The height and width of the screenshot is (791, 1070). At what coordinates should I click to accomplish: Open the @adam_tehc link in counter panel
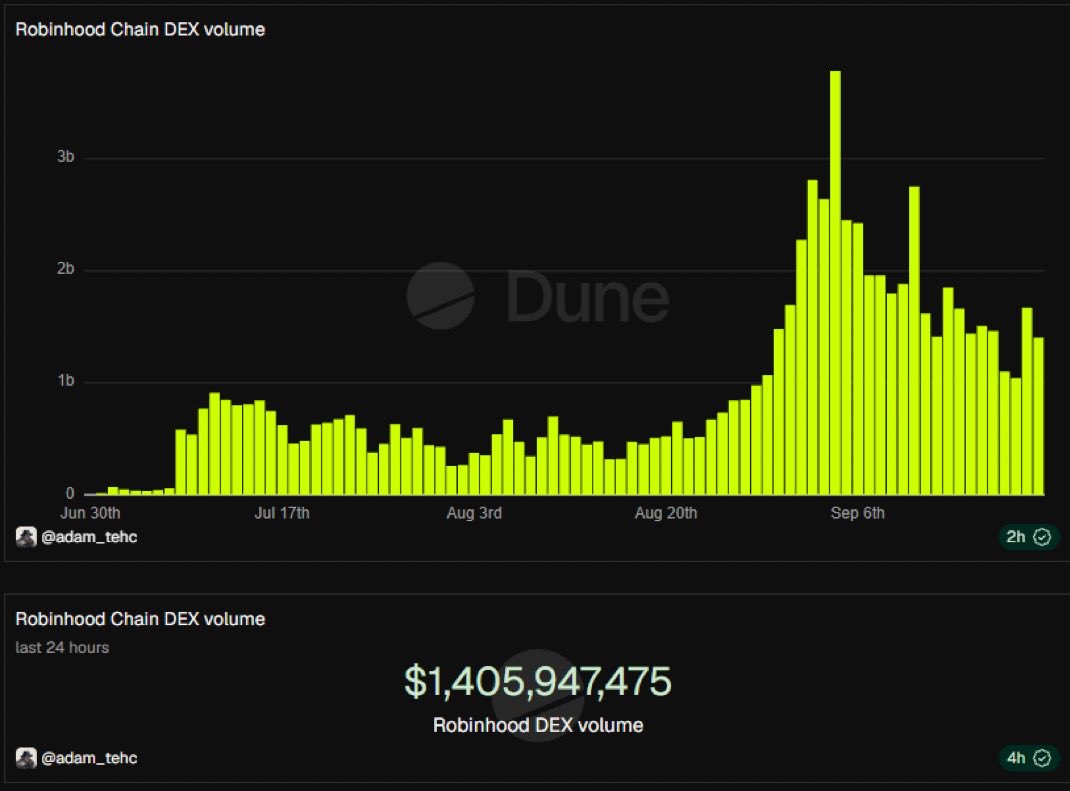pyautogui.click(x=89, y=758)
